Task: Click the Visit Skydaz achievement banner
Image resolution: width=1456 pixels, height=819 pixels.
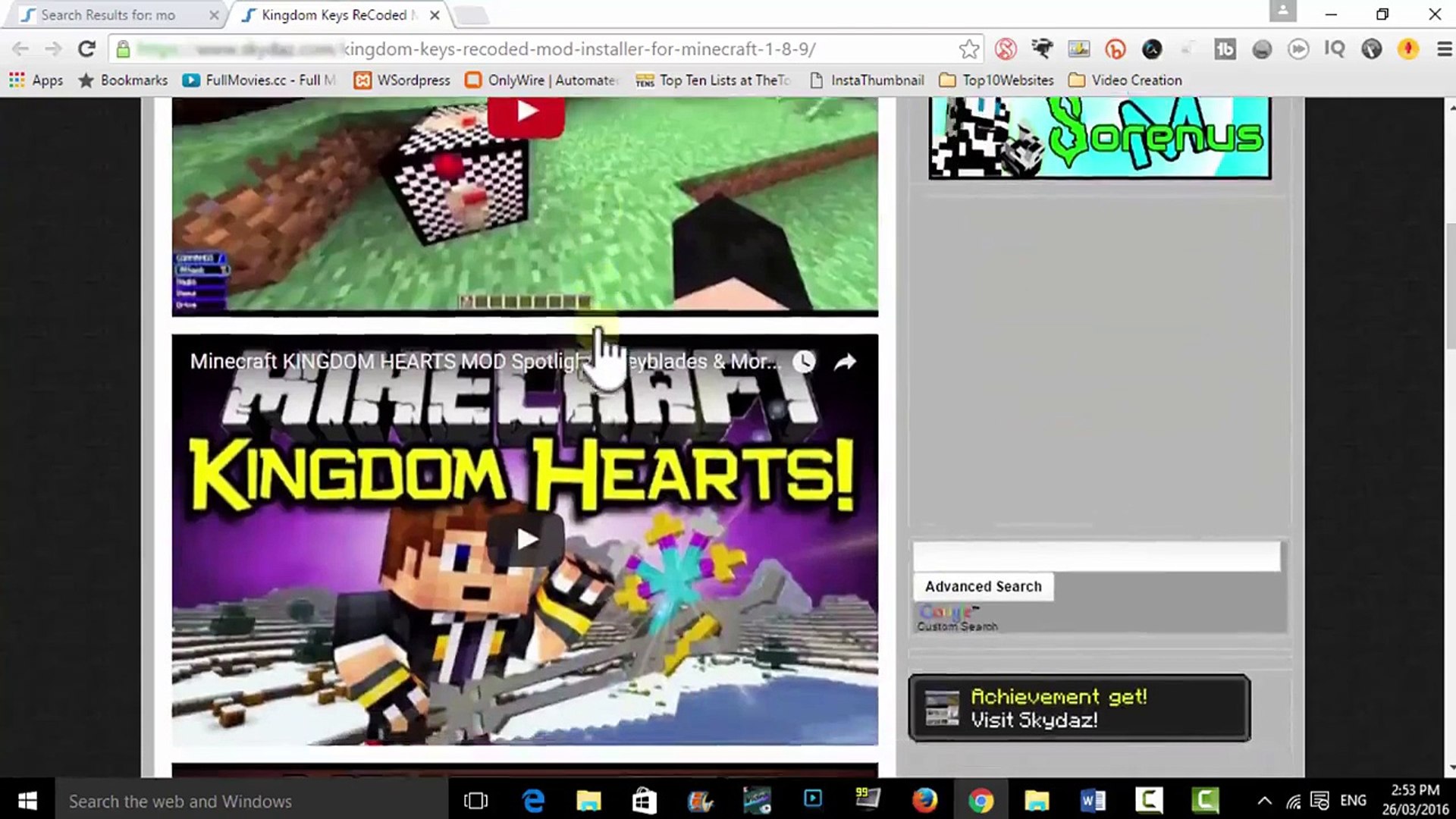Action: click(x=1078, y=708)
